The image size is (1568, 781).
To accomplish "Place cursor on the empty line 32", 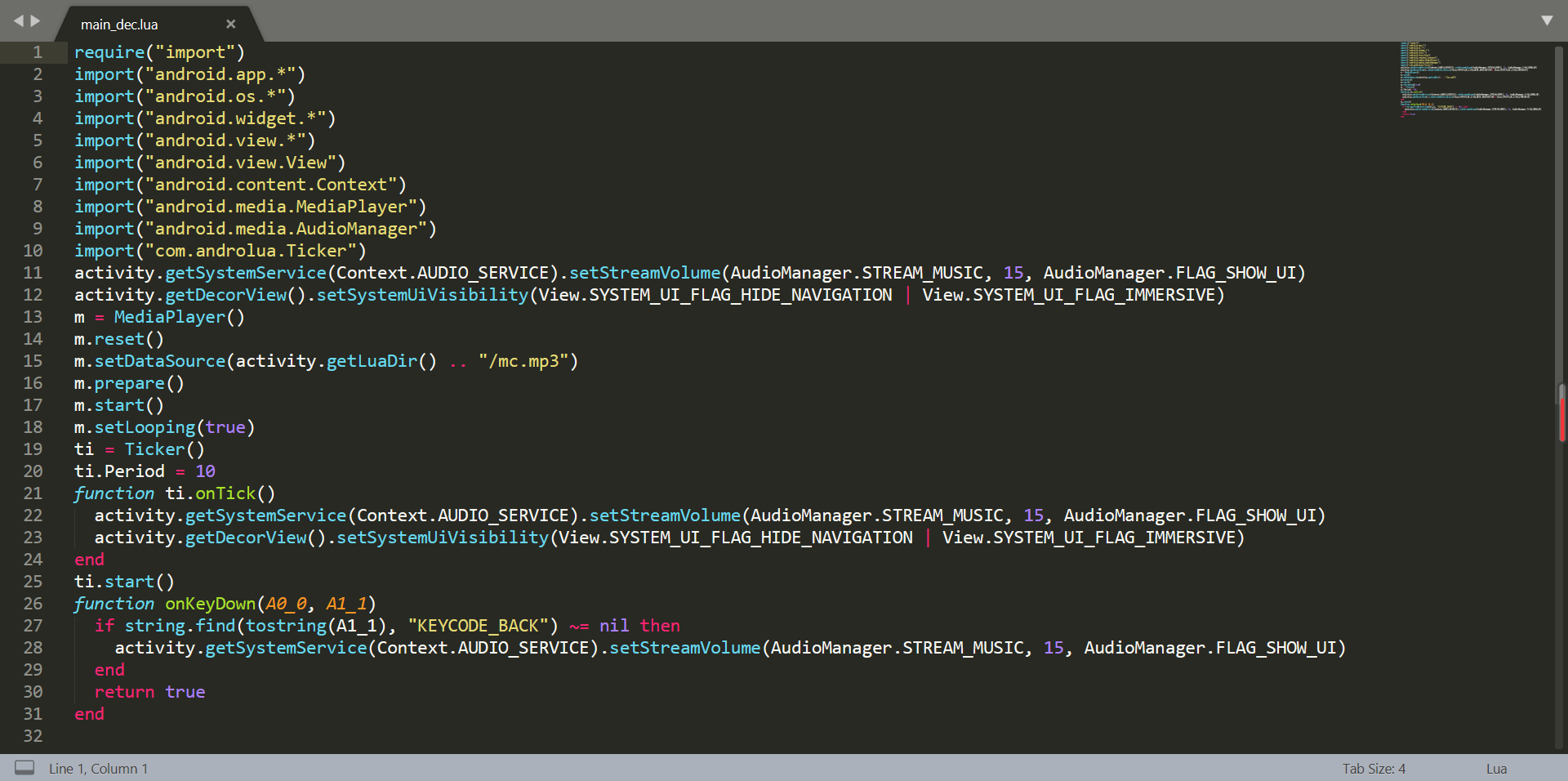I will pyautogui.click(x=327, y=736).
